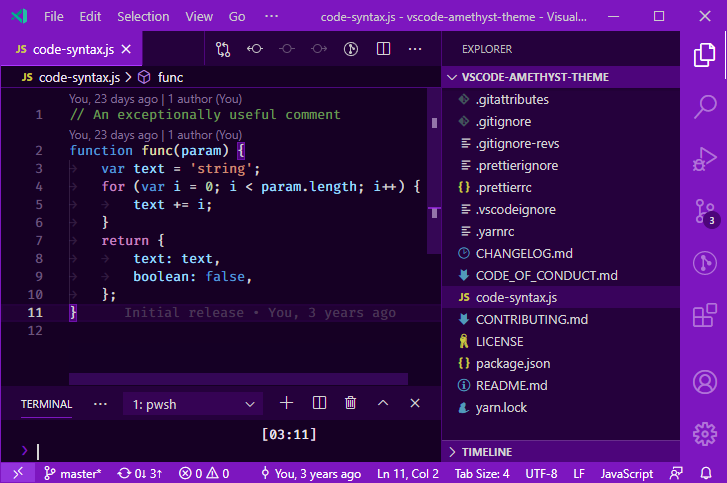Click the circled git graph icon in editor toolbar
The image size is (727, 483).
point(351,49)
